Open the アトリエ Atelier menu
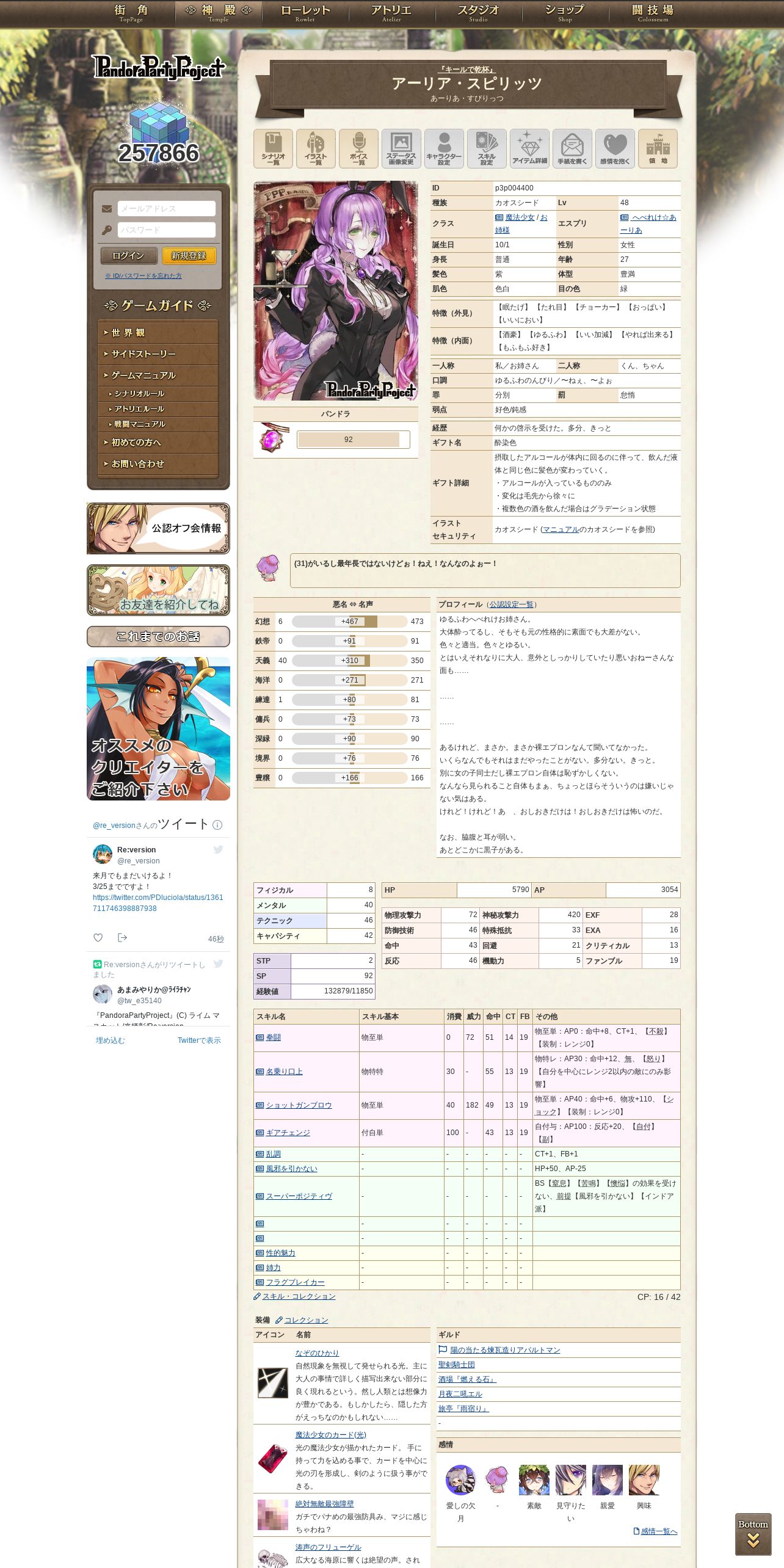Screen dimensions: 784x1568 click(392, 13)
